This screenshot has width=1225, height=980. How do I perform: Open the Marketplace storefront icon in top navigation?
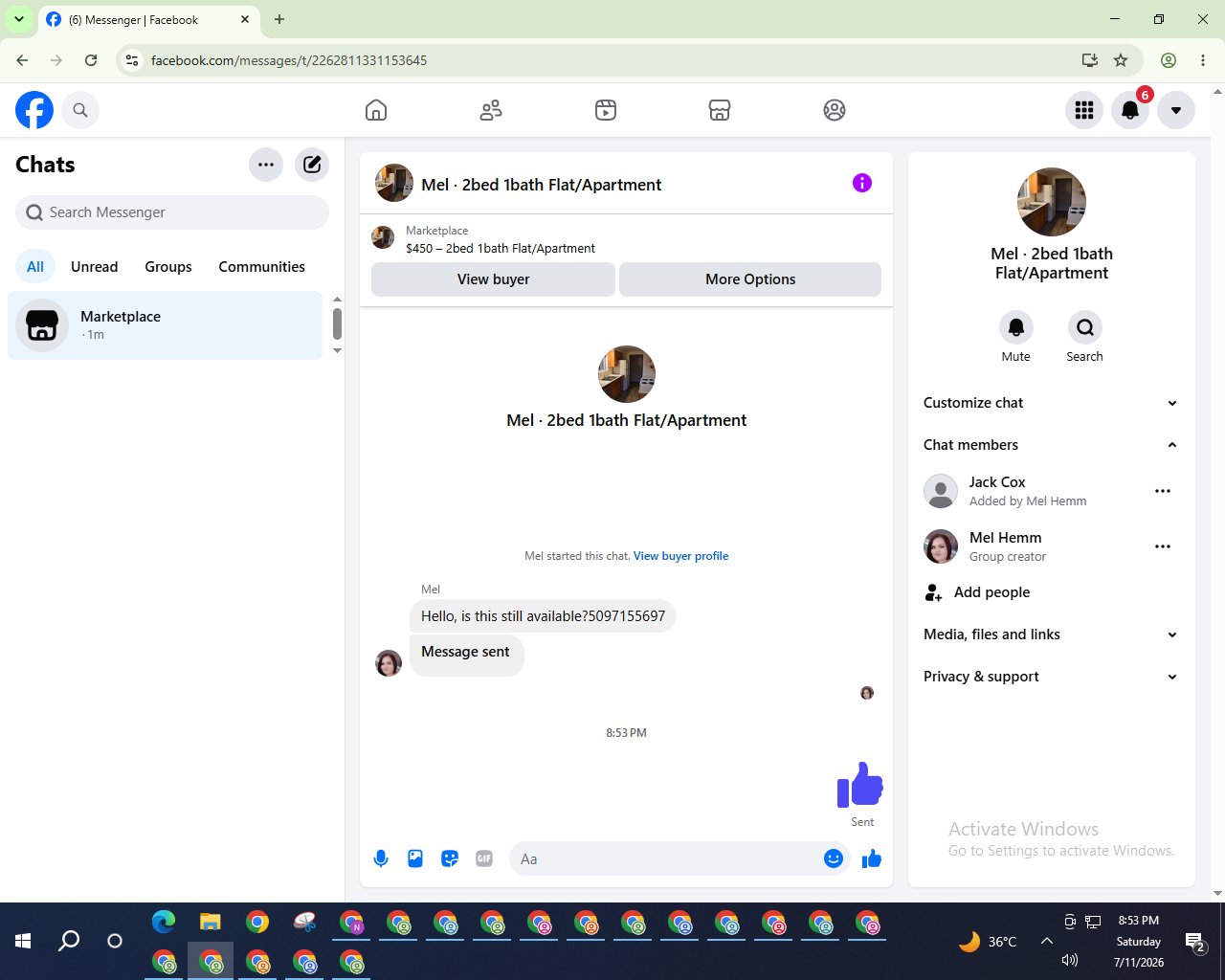point(720,110)
